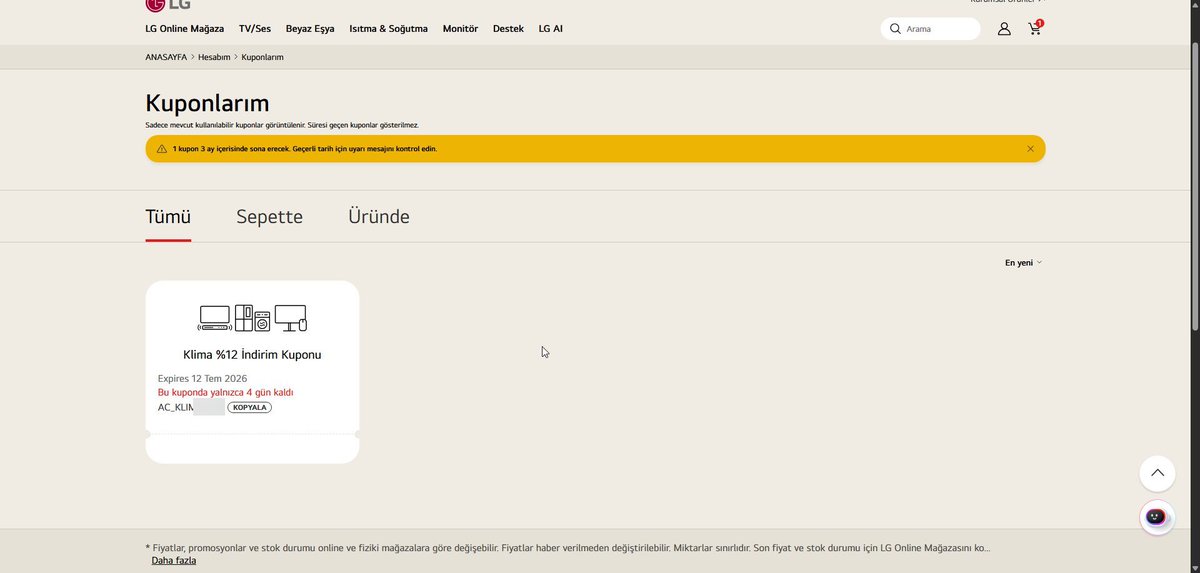Open the user account icon
Image resolution: width=1200 pixels, height=573 pixels.
pyautogui.click(x=1004, y=29)
